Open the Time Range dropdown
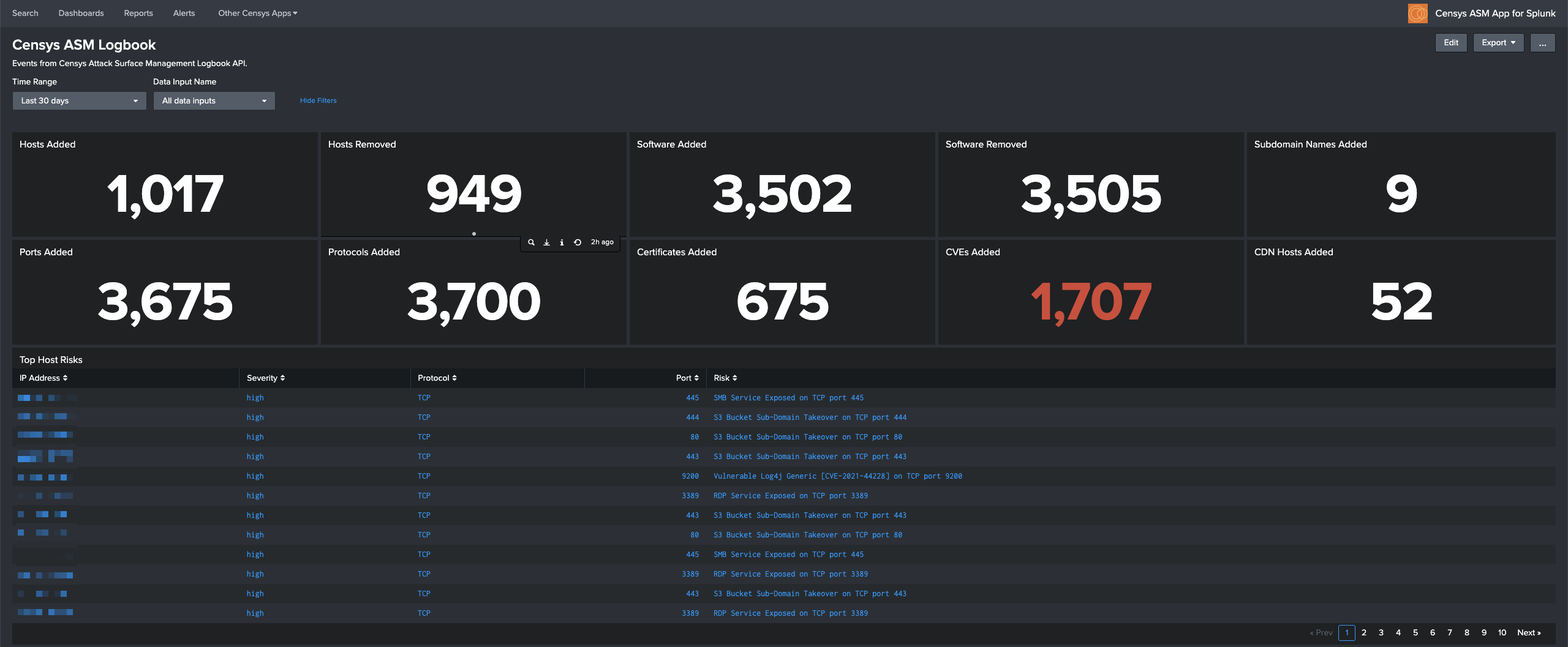 (79, 101)
